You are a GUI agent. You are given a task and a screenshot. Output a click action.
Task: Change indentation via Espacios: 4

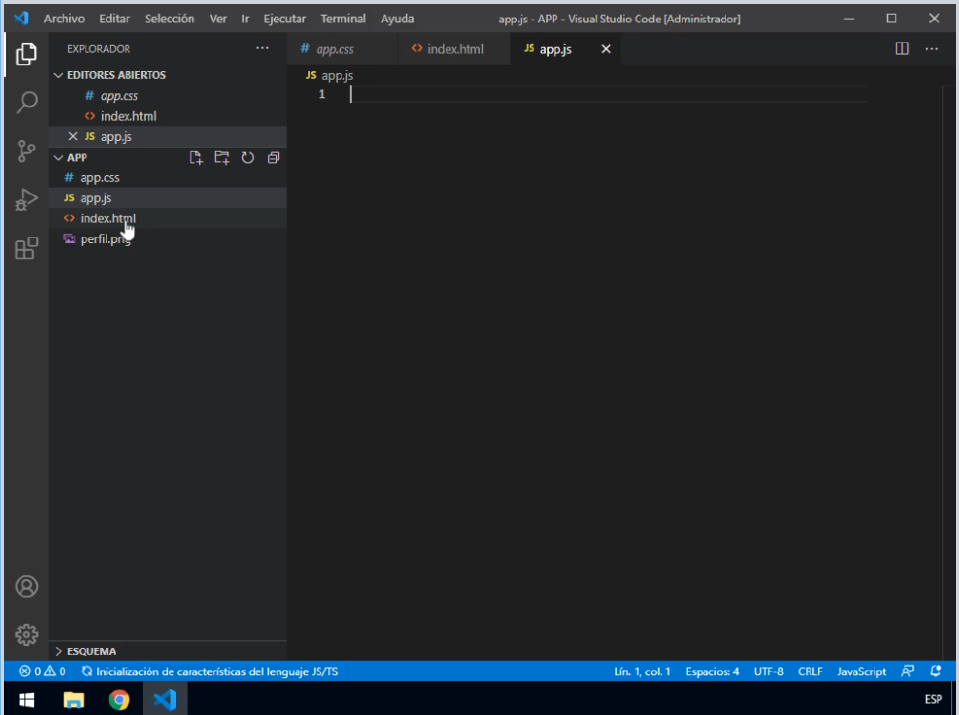pos(712,671)
